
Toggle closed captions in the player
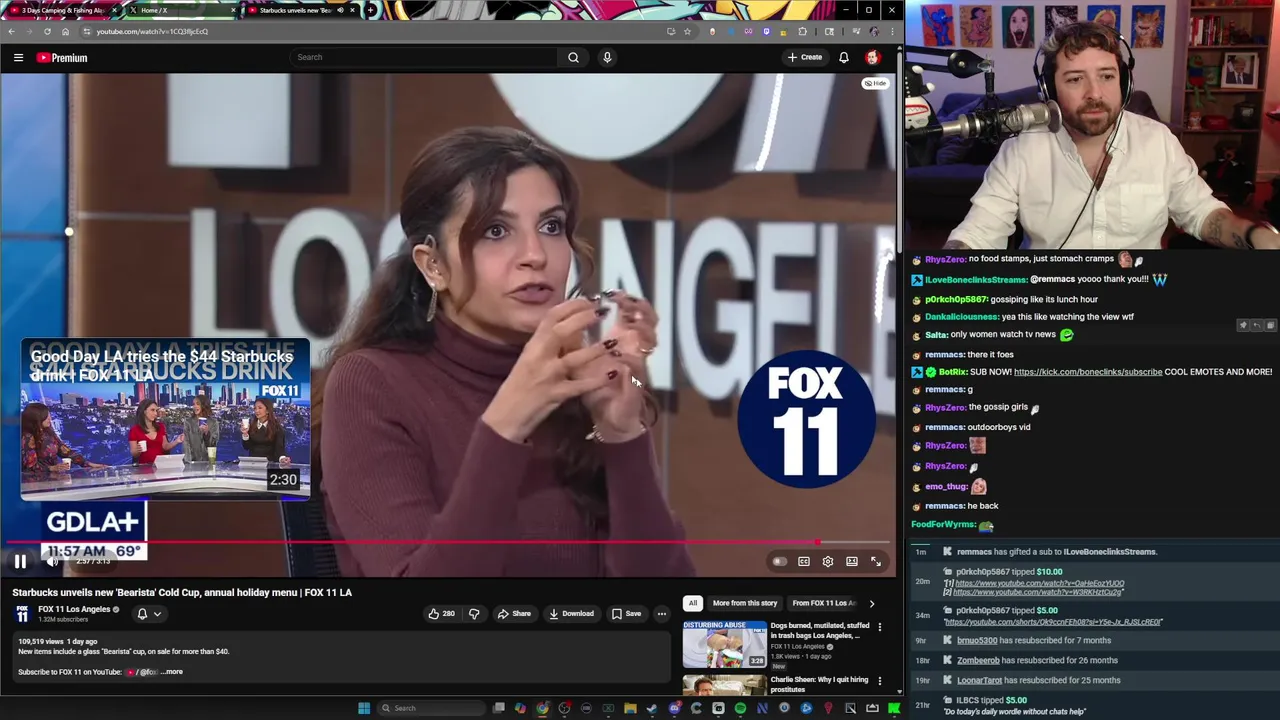pos(804,562)
